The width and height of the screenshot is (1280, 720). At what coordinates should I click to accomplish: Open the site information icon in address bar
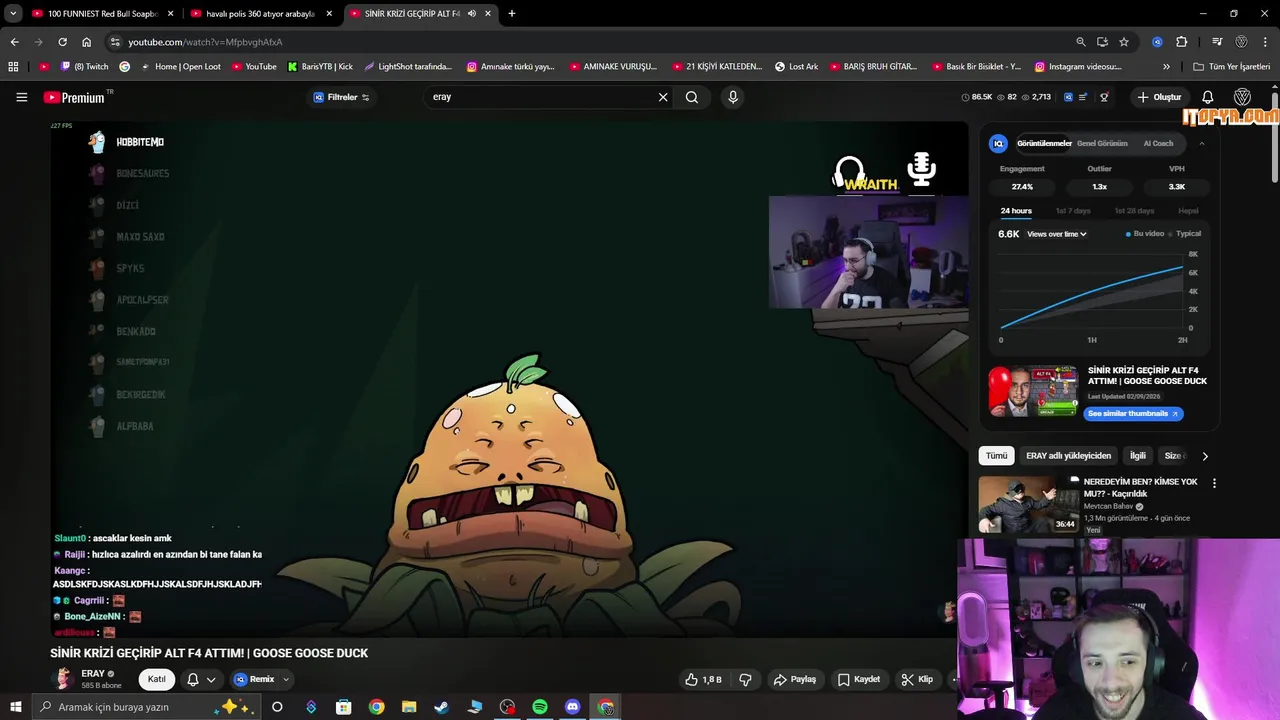point(115,42)
